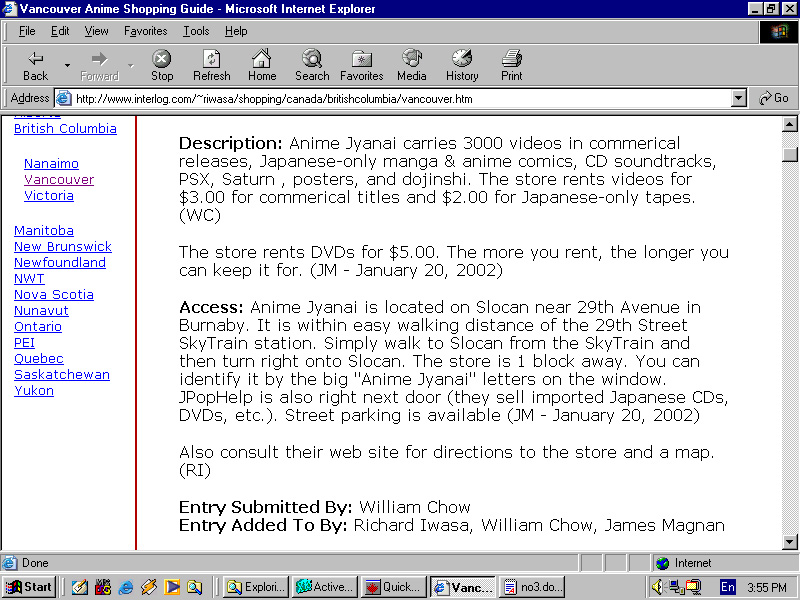The image size is (800, 600).
Task: Go to the Nunavut link
Action: [x=41, y=310]
